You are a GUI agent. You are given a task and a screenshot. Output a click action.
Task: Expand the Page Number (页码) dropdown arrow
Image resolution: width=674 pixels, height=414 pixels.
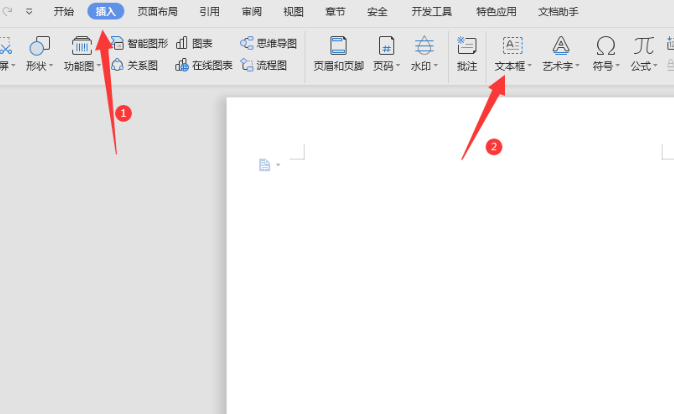(x=398, y=66)
